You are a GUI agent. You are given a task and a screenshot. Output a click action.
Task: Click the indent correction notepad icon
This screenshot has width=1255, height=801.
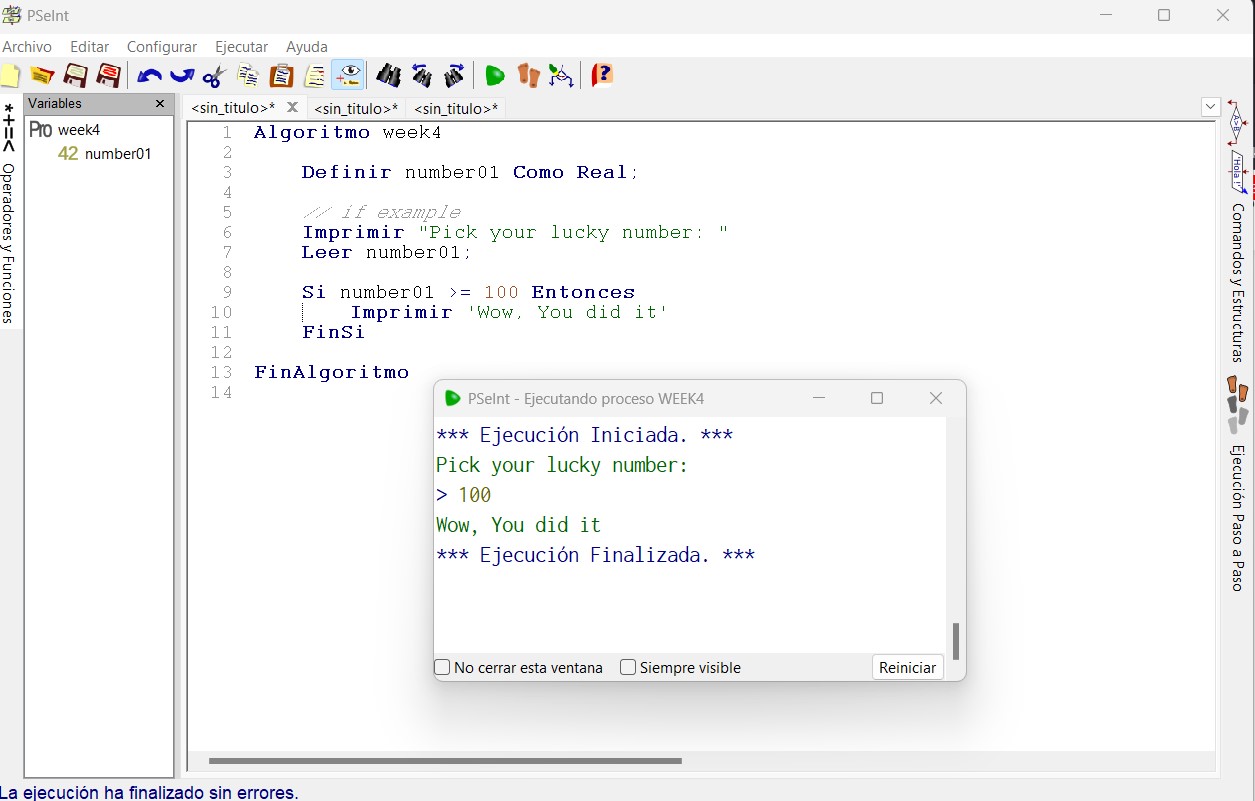pyautogui.click(x=315, y=76)
